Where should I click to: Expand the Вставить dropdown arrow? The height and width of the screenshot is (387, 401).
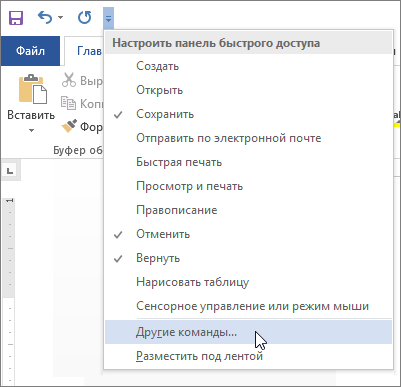31,130
